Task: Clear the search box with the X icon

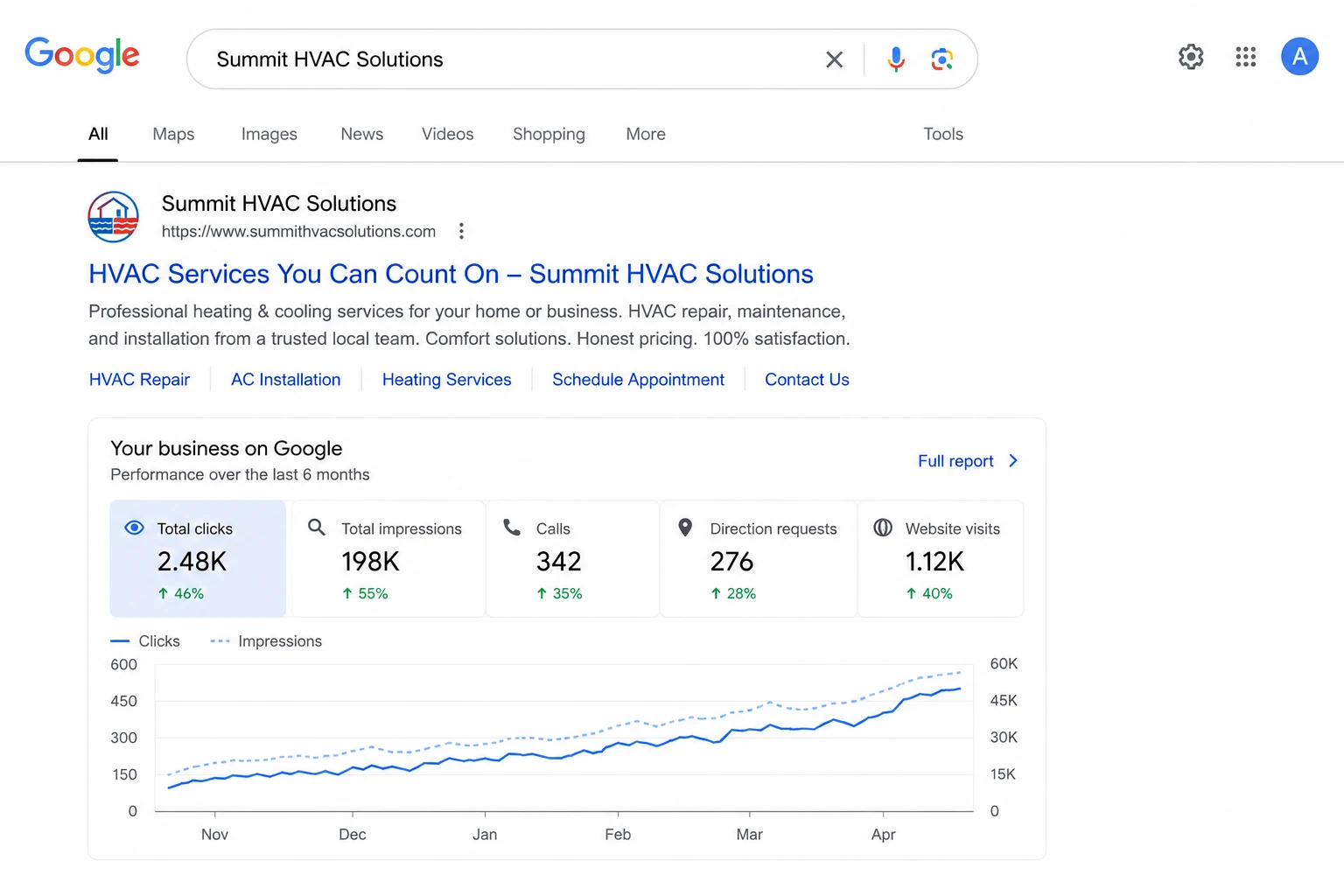Action: (x=834, y=59)
